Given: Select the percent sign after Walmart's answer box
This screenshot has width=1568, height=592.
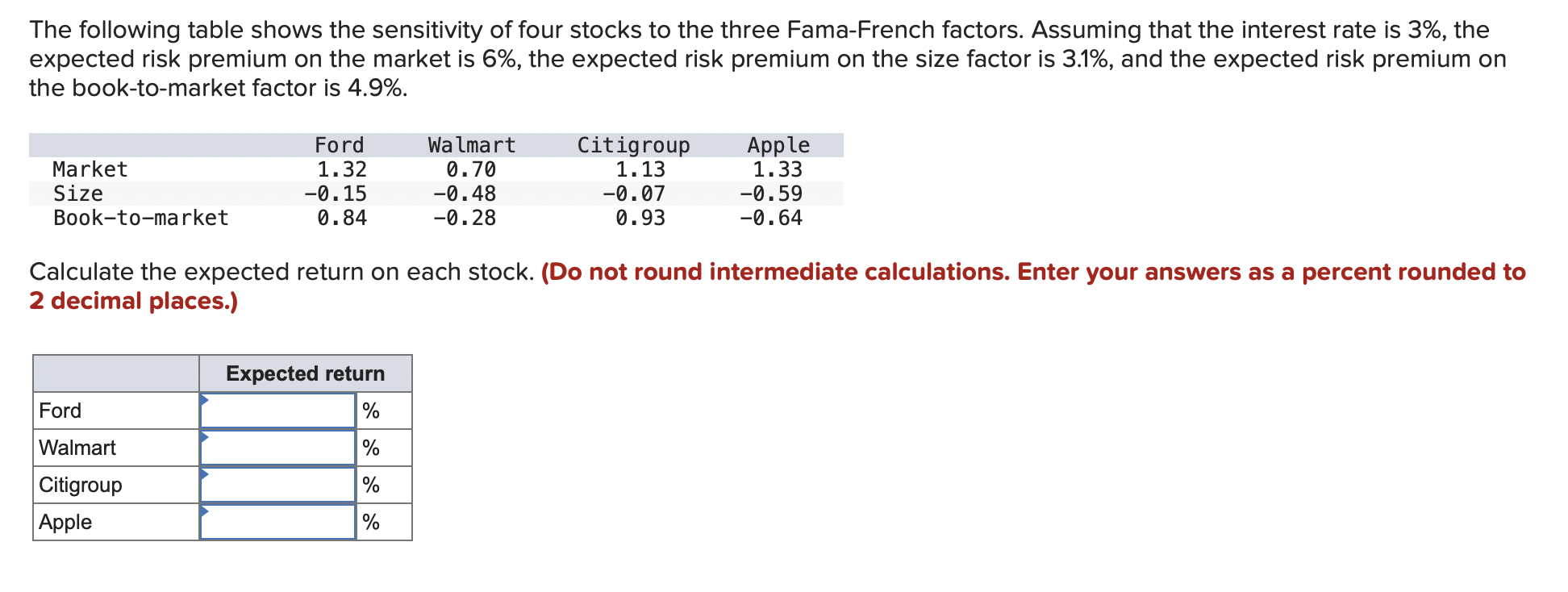Looking at the screenshot, I should point(372,448).
